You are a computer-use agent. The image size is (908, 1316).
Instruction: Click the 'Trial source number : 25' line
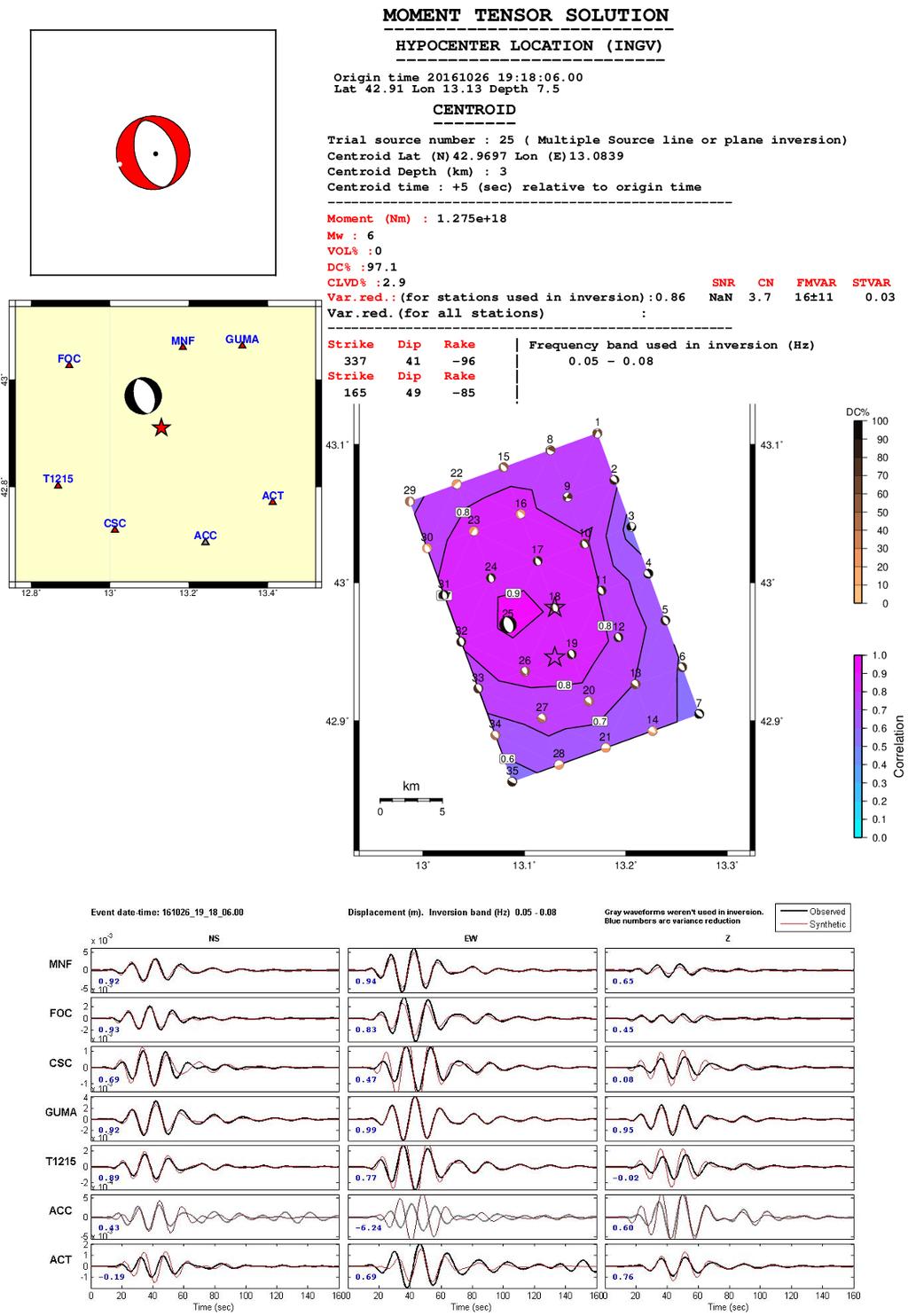[587, 140]
